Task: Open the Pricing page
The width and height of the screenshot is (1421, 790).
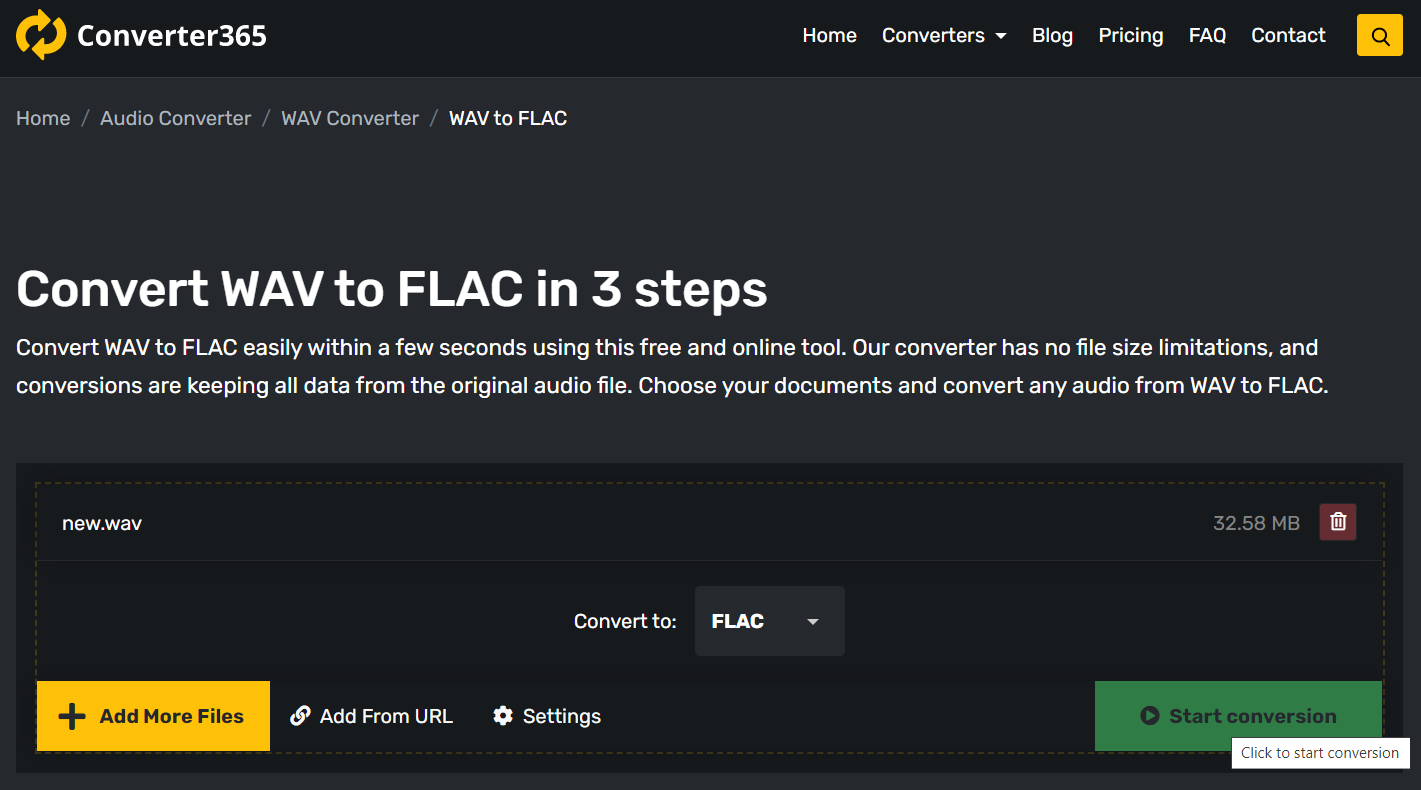Action: click(1130, 35)
